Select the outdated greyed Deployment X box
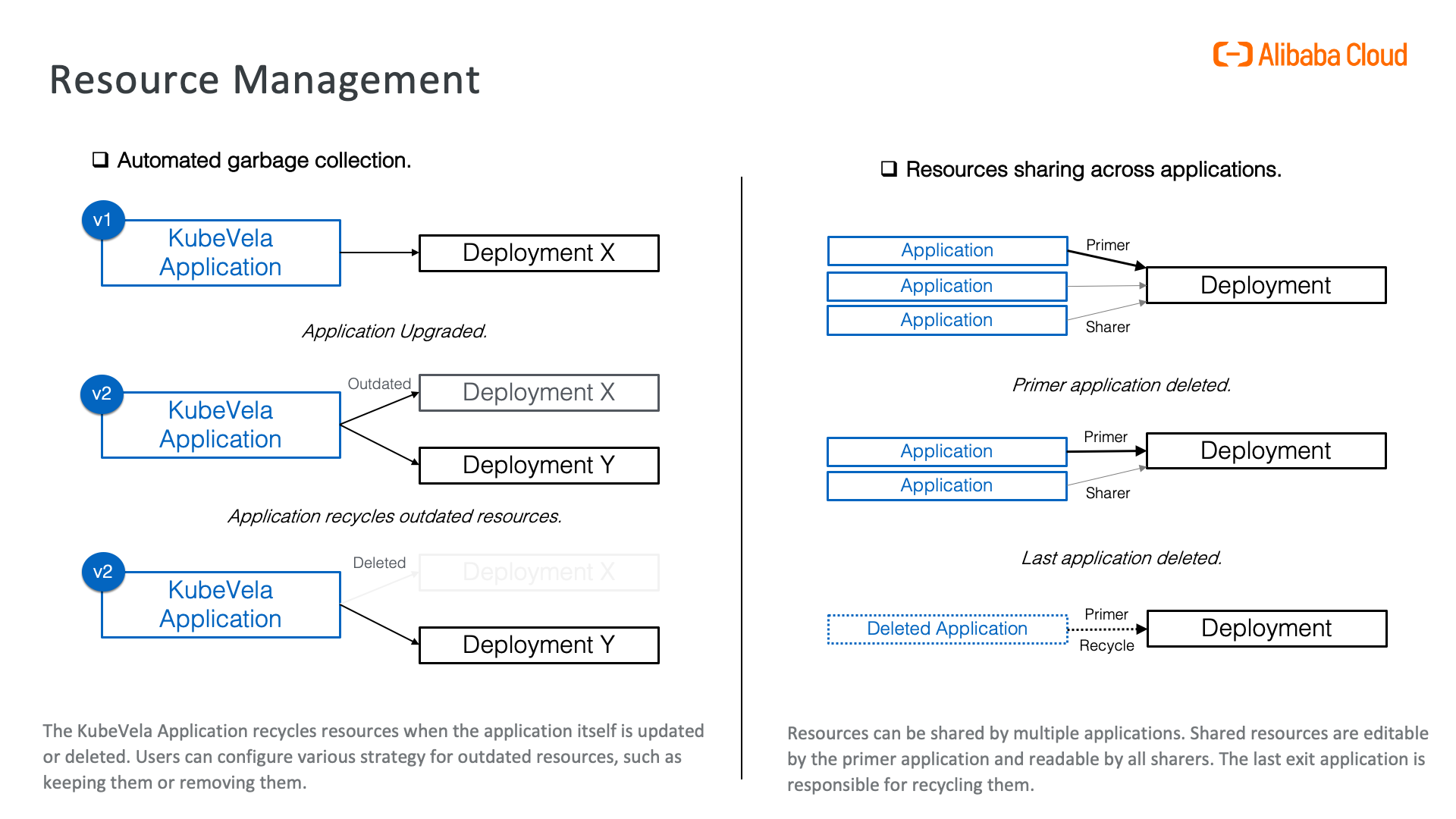This screenshot has height=819, width=1456. click(539, 392)
